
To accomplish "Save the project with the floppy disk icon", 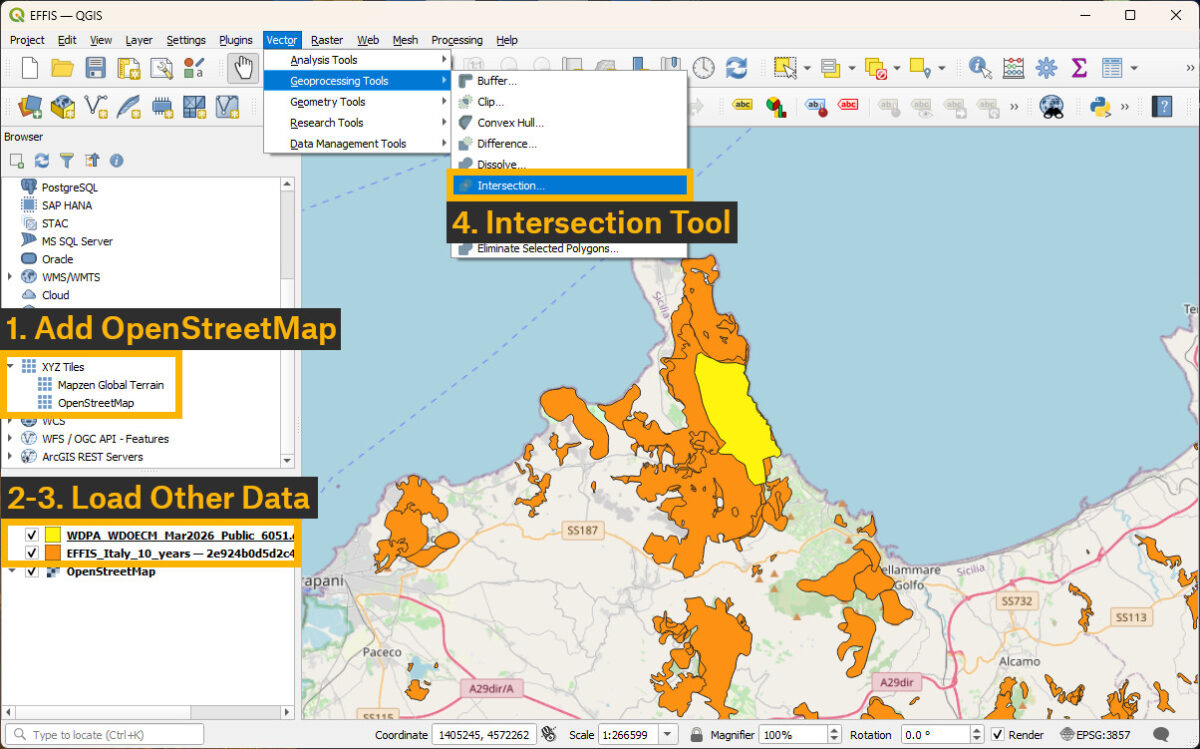I will click(95, 67).
